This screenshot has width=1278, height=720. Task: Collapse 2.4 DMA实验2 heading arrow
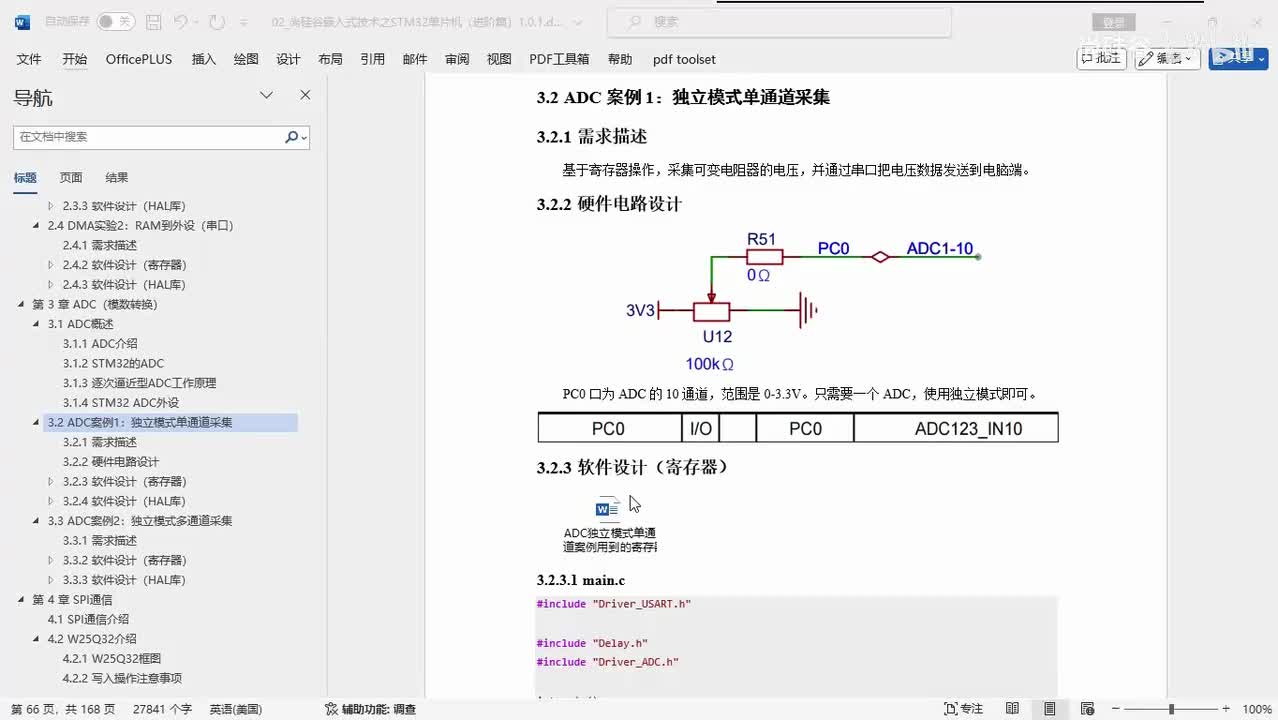point(36,226)
